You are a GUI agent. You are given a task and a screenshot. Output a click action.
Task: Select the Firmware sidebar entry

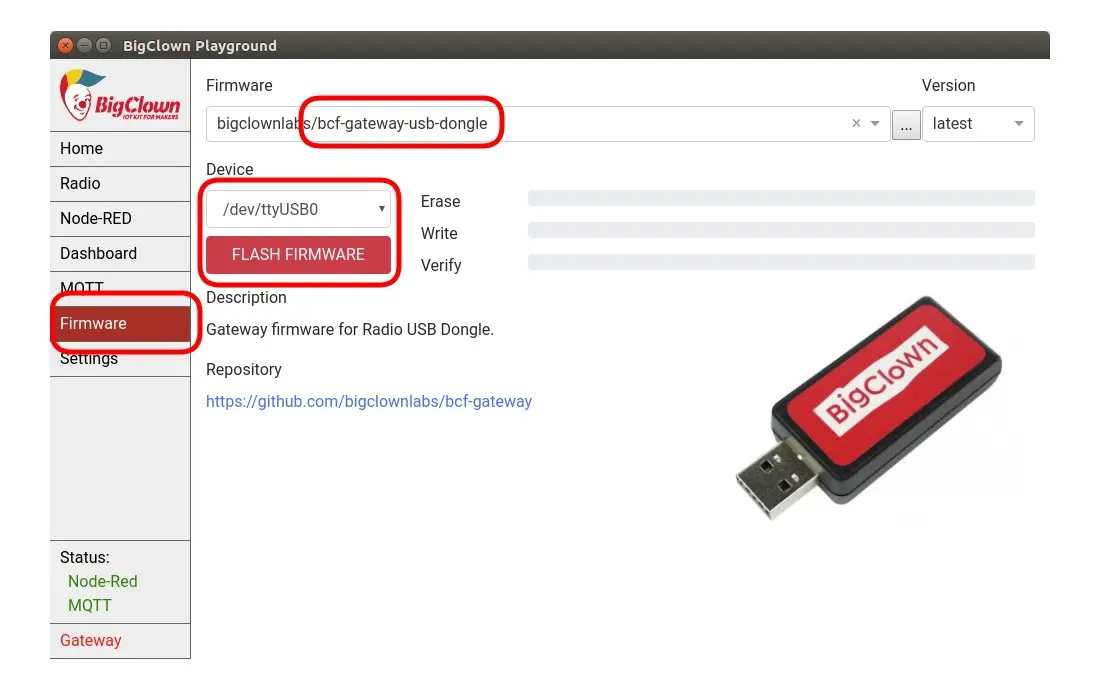(x=120, y=323)
